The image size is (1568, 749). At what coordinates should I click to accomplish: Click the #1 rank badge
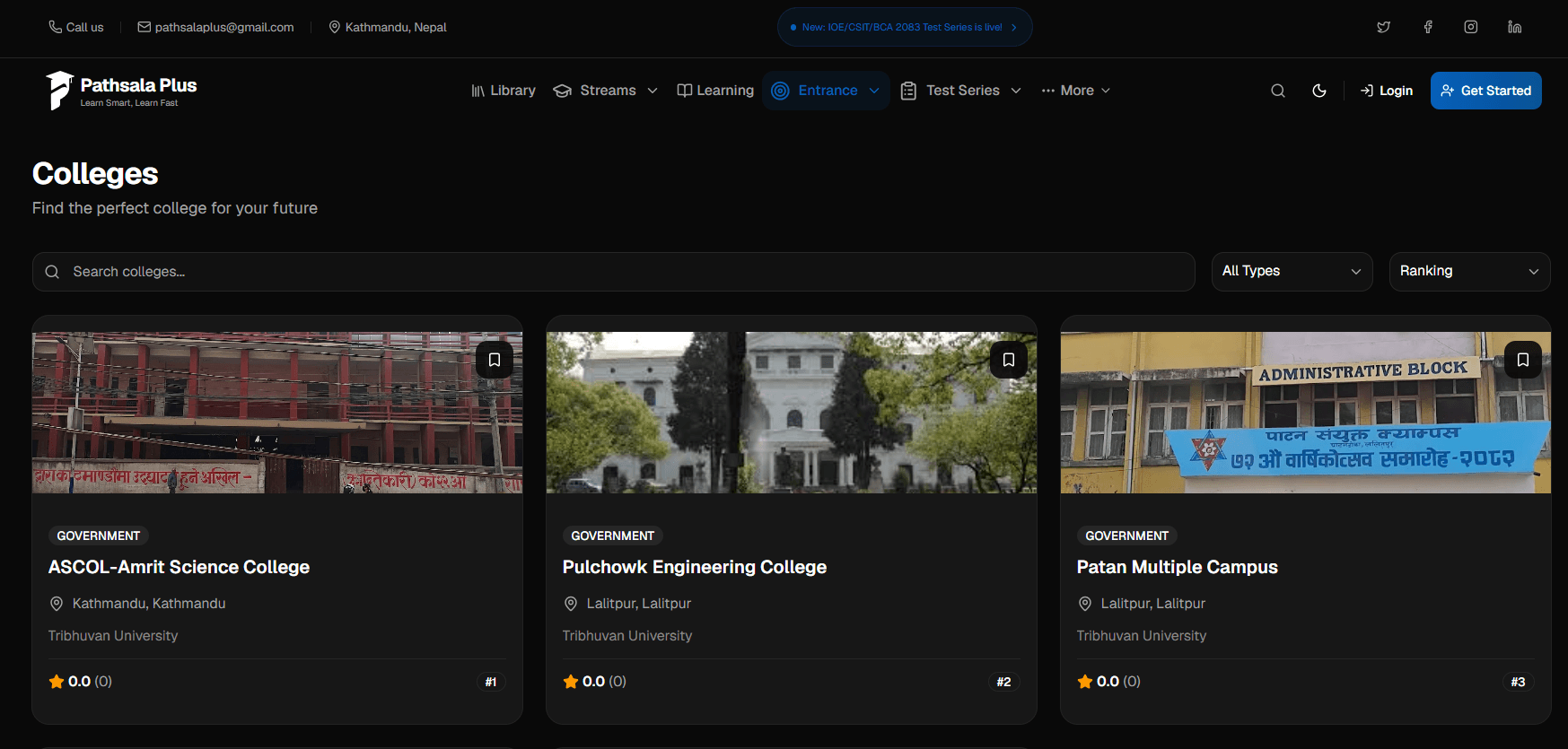[491, 682]
